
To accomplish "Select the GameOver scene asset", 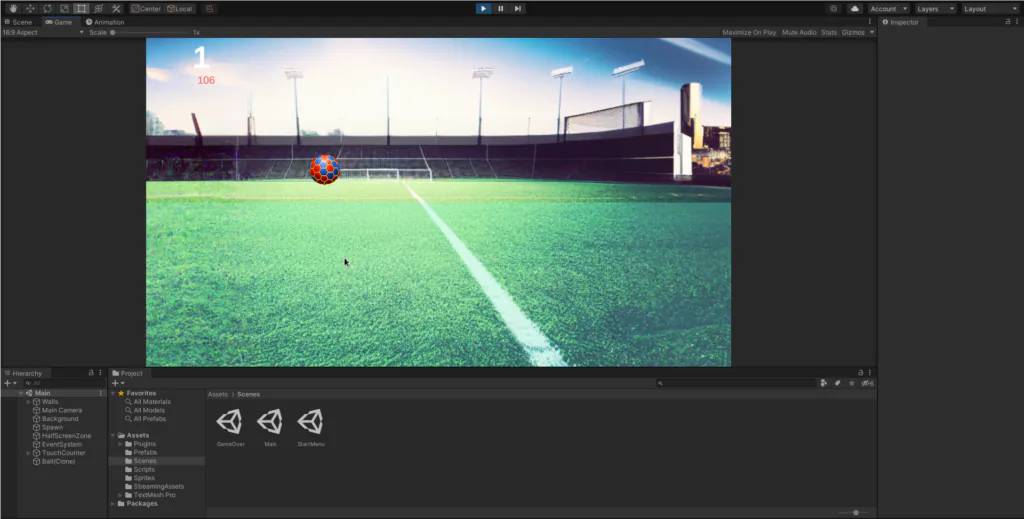I will pos(230,427).
